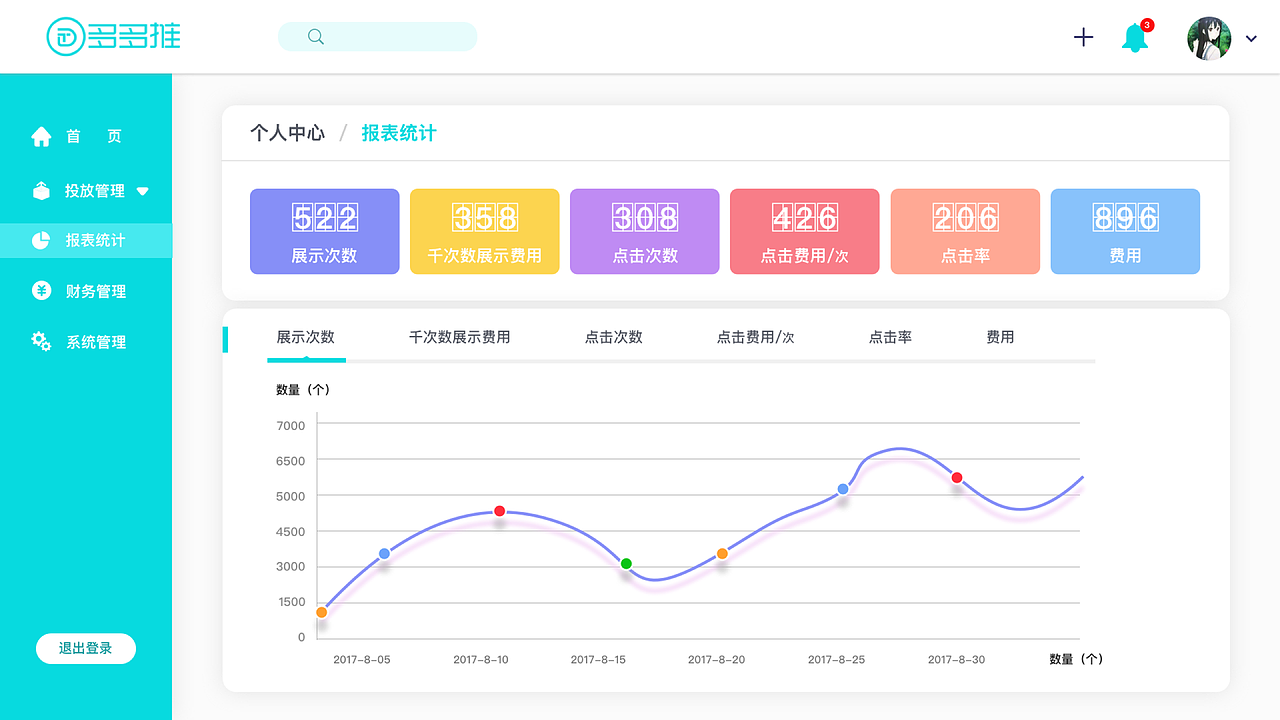Click the red data point near 2017-8-30

[957, 478]
